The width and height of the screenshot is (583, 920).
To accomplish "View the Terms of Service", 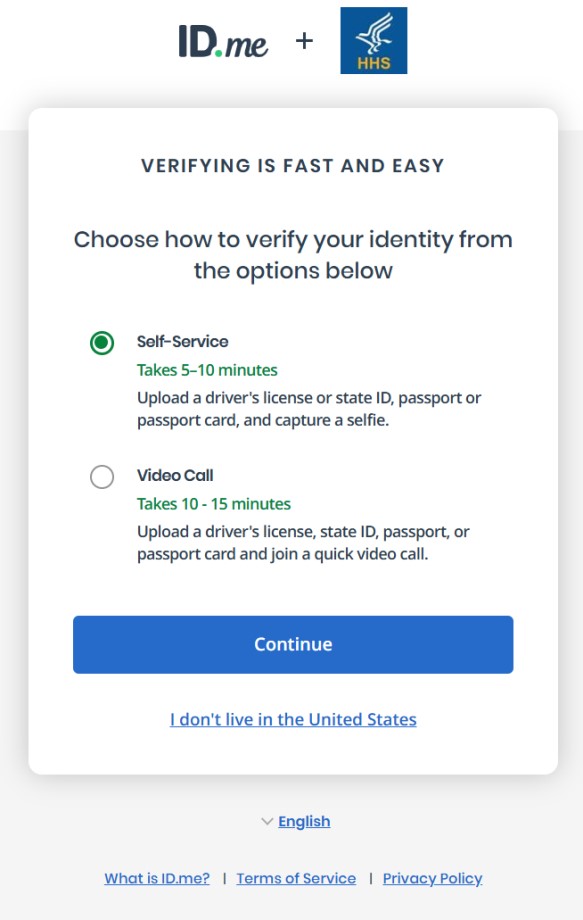I will pyautogui.click(x=296, y=878).
